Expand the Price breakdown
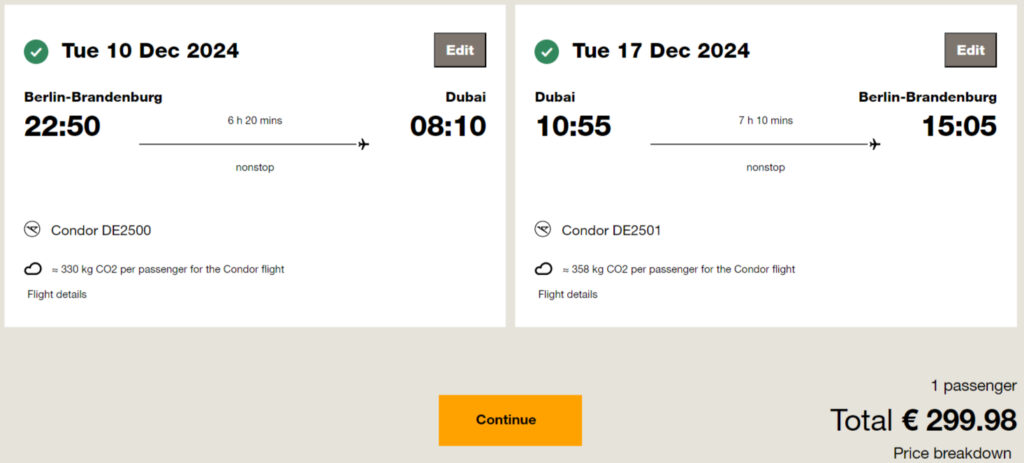Screen dimensions: 1024x463 (x=952, y=453)
